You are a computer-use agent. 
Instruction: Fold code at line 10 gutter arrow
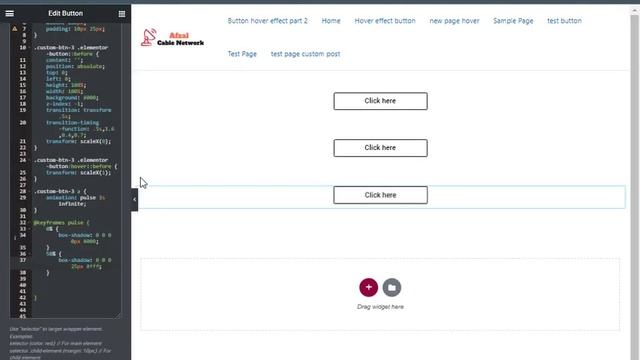point(29,48)
